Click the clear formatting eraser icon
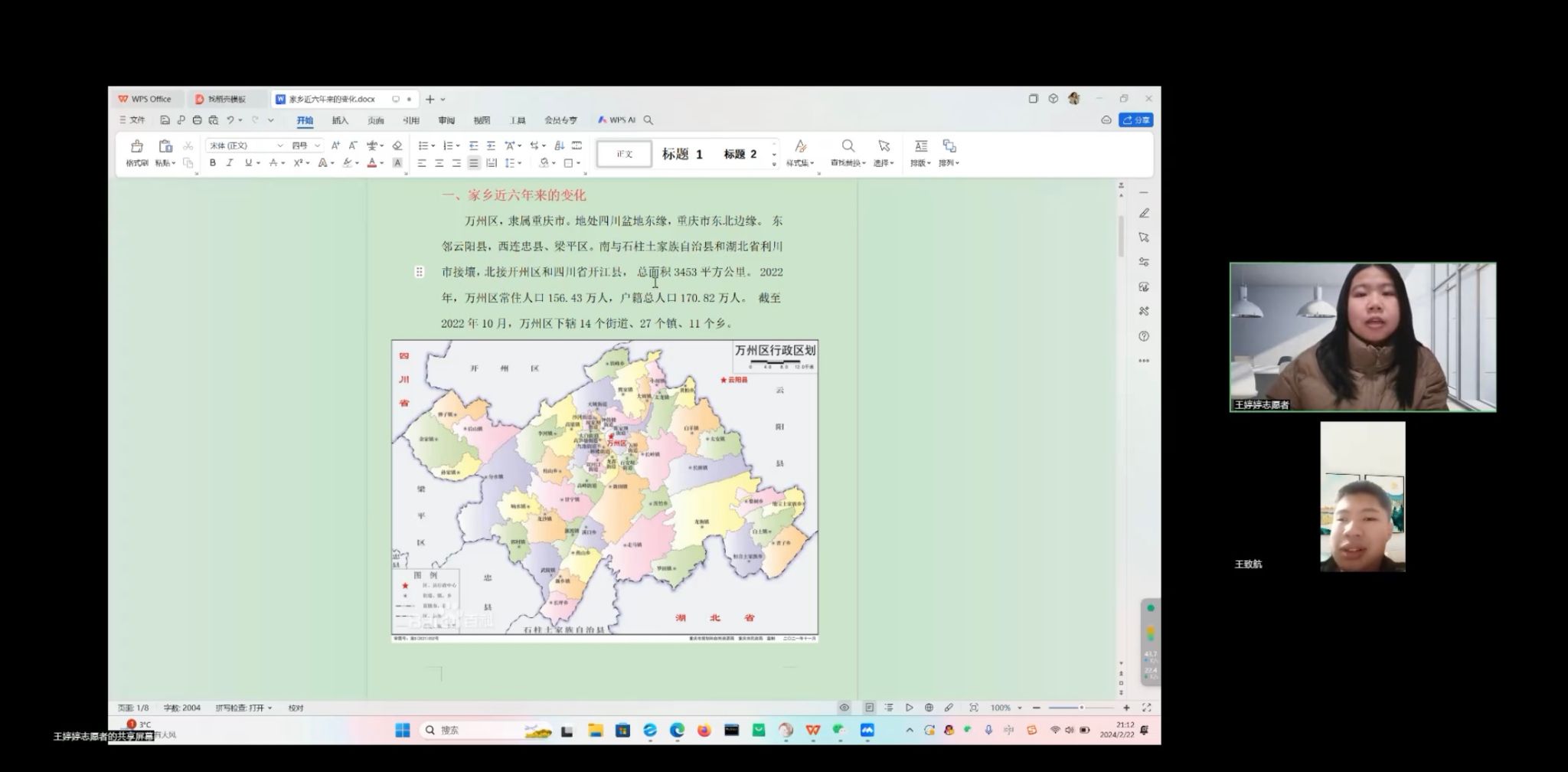1568x772 pixels. click(x=397, y=146)
